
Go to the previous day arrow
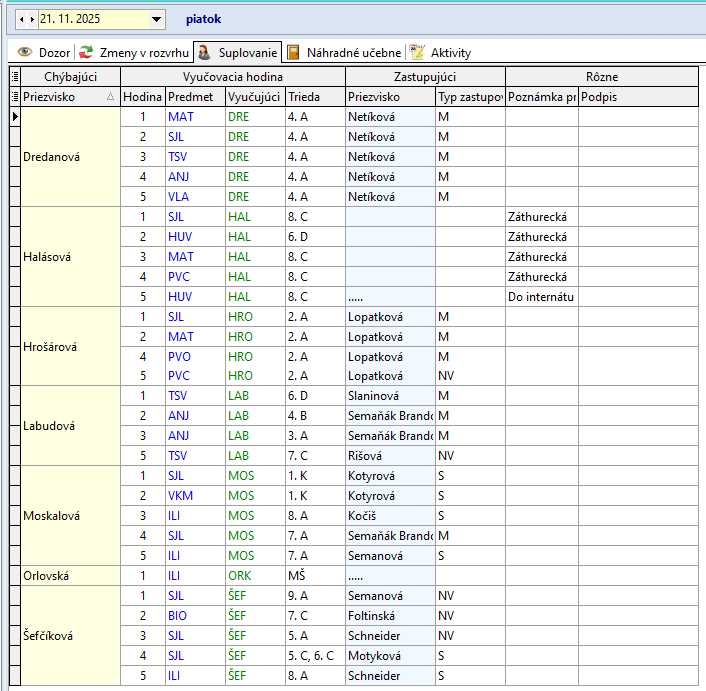point(22,19)
